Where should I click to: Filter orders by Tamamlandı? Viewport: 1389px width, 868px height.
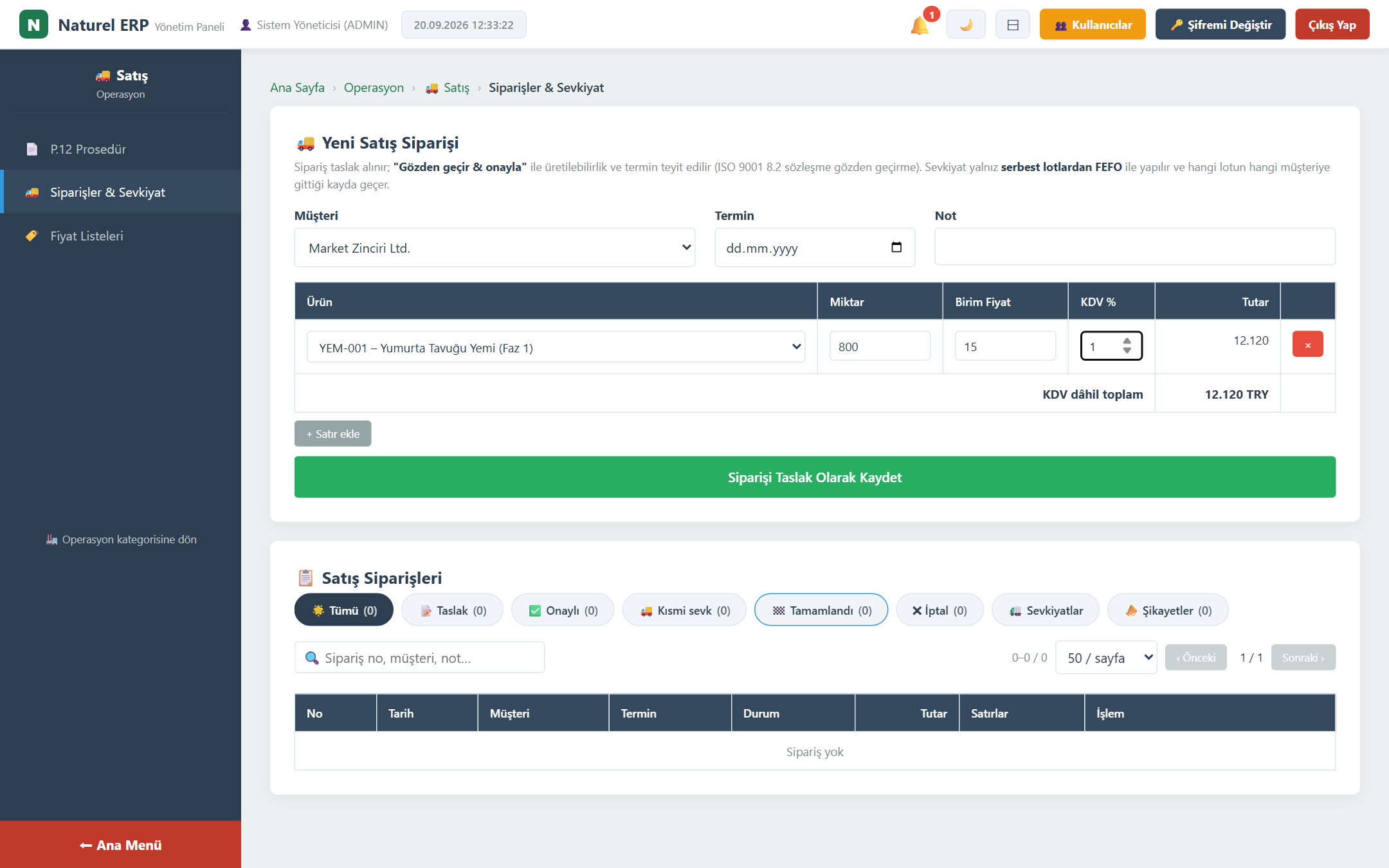click(x=821, y=610)
